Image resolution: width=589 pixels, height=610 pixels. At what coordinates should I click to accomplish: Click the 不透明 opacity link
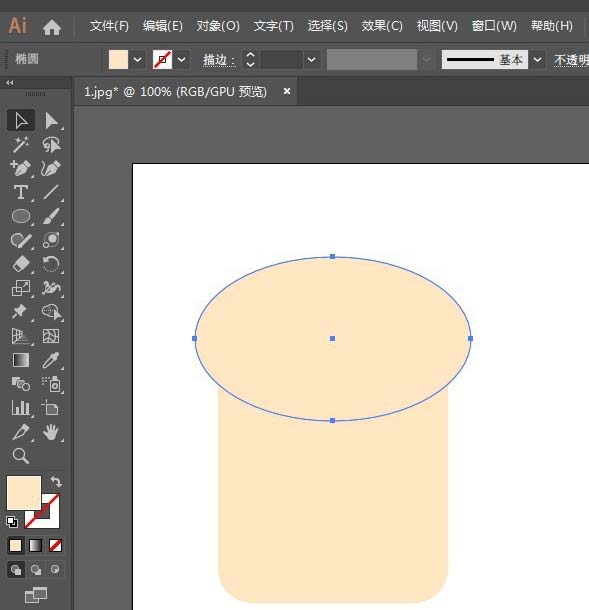tap(571, 60)
